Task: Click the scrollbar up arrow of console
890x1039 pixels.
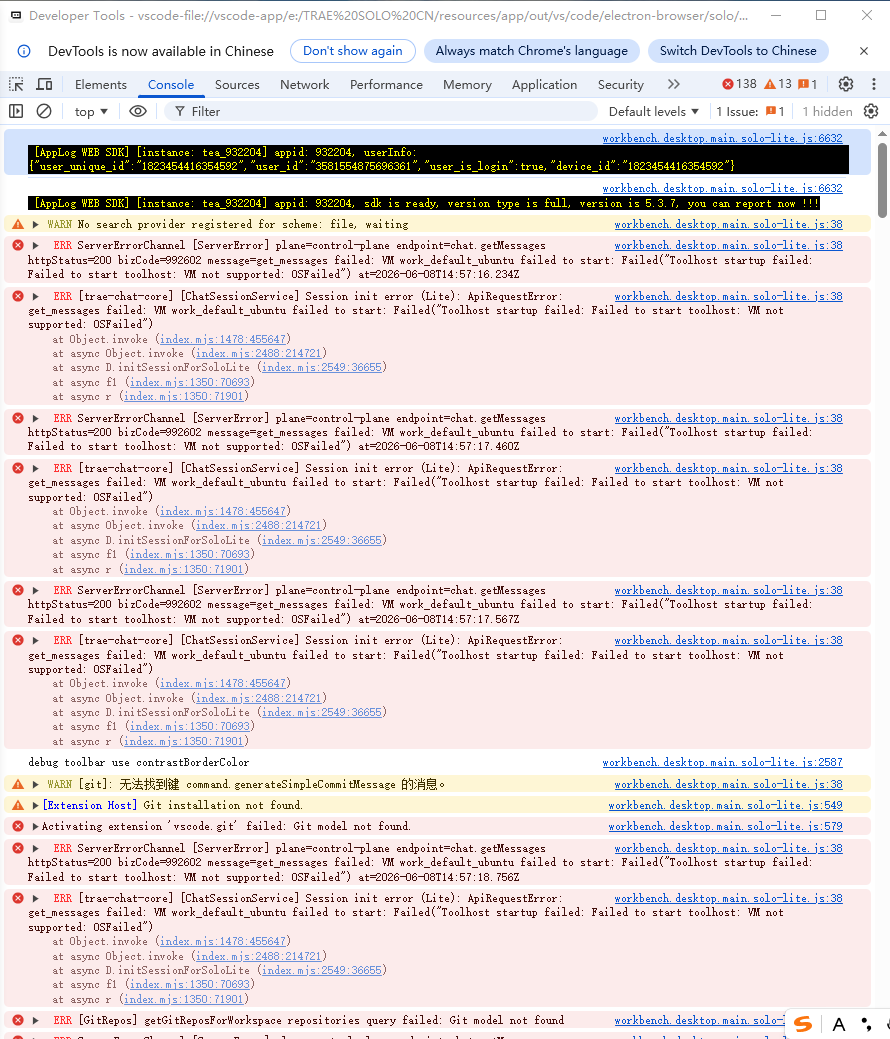Action: (882, 135)
